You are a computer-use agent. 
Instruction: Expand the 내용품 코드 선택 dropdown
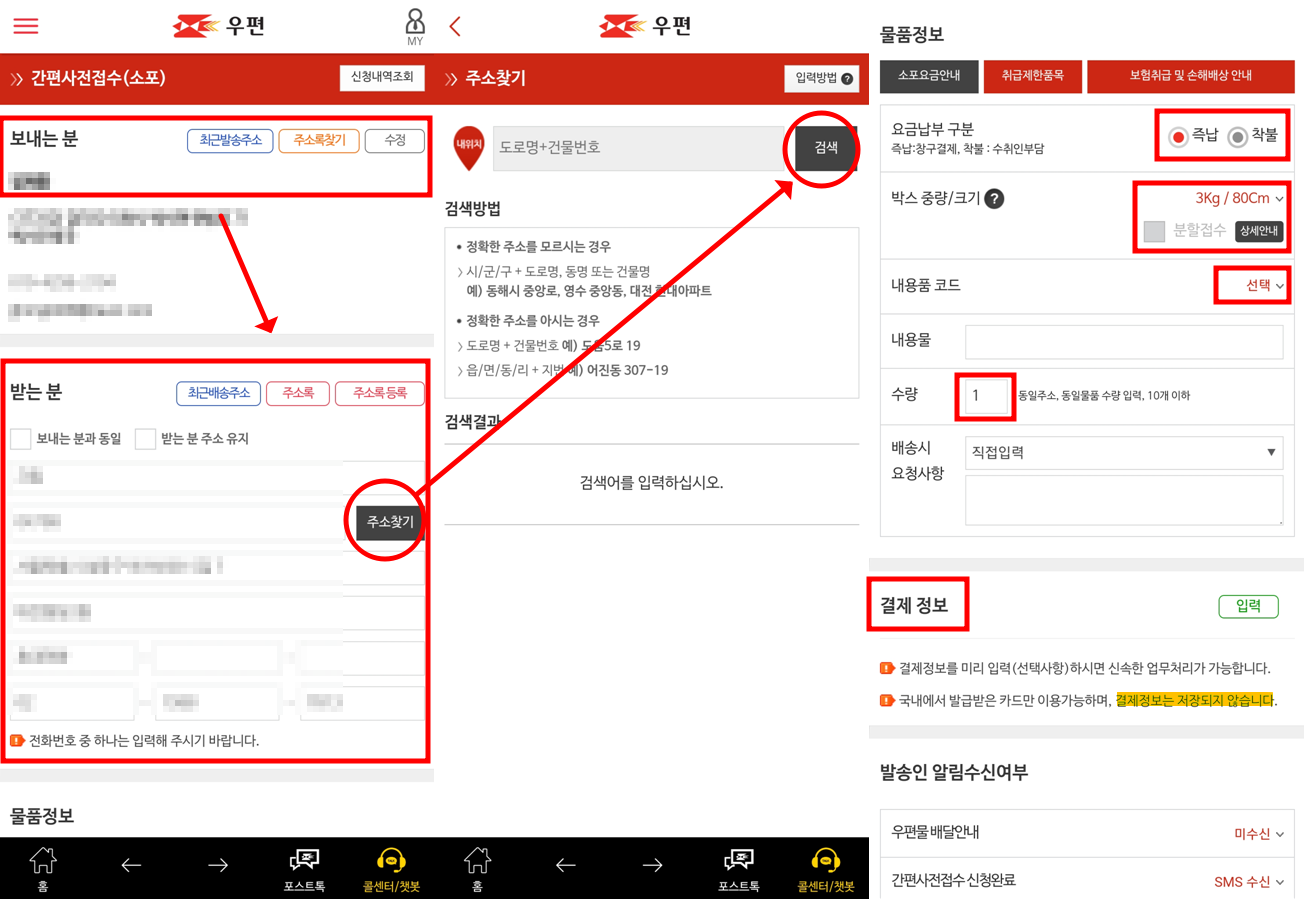click(x=1251, y=285)
